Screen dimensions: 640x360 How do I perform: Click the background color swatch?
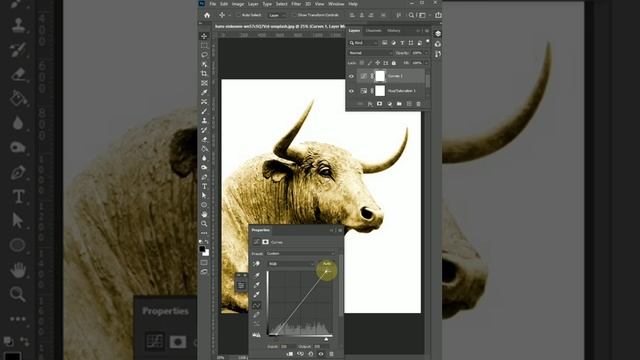tap(206, 253)
